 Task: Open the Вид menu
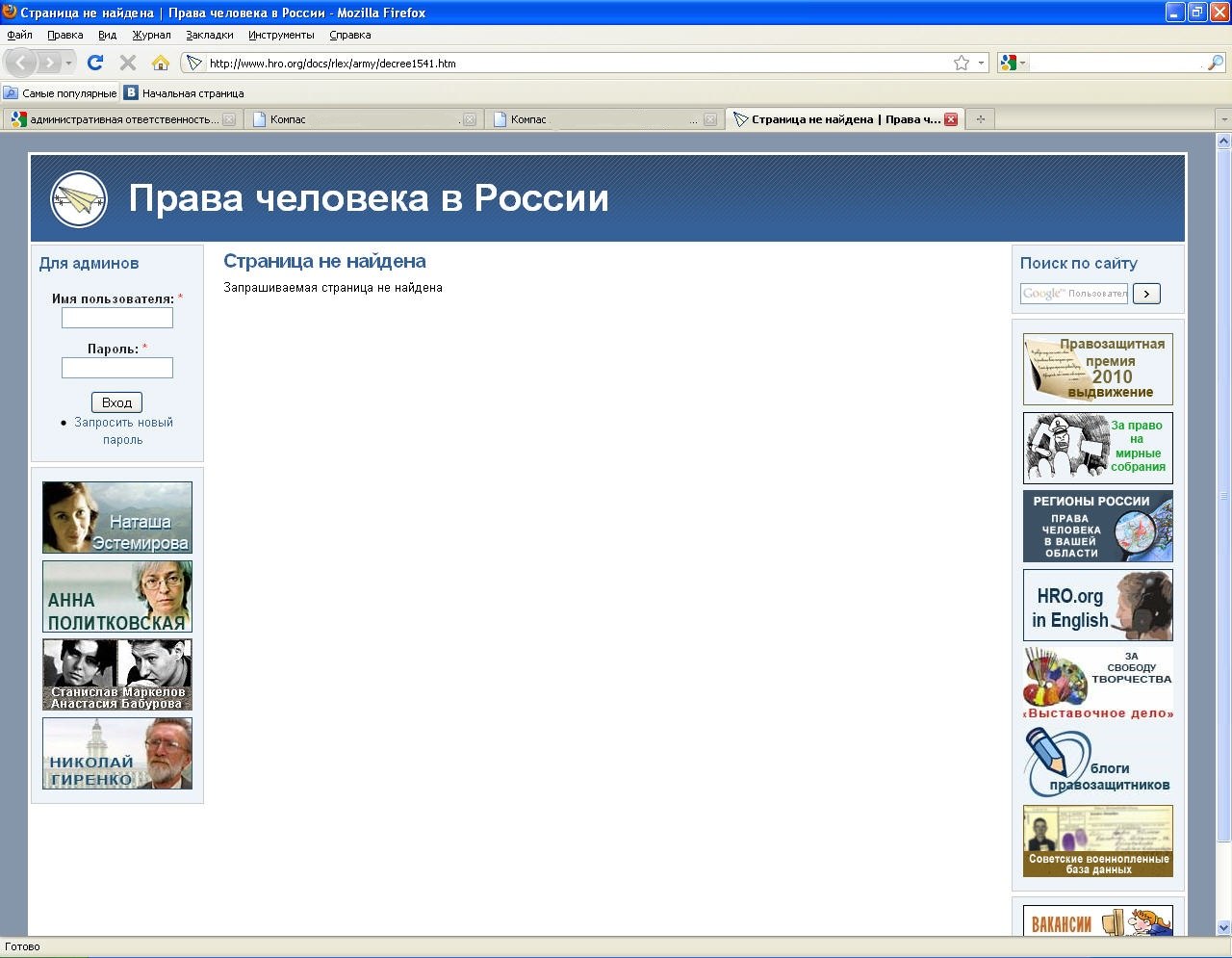108,35
